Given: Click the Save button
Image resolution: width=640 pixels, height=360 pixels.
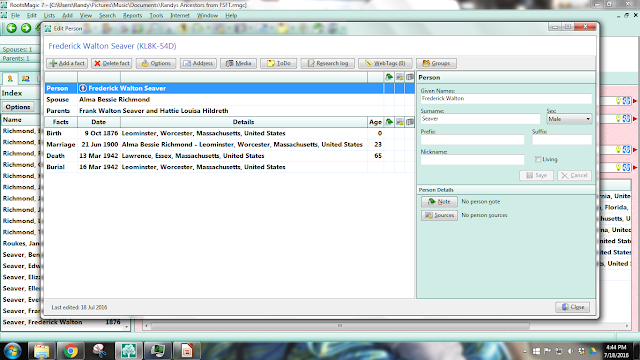Looking at the screenshot, I should pyautogui.click(x=536, y=175).
